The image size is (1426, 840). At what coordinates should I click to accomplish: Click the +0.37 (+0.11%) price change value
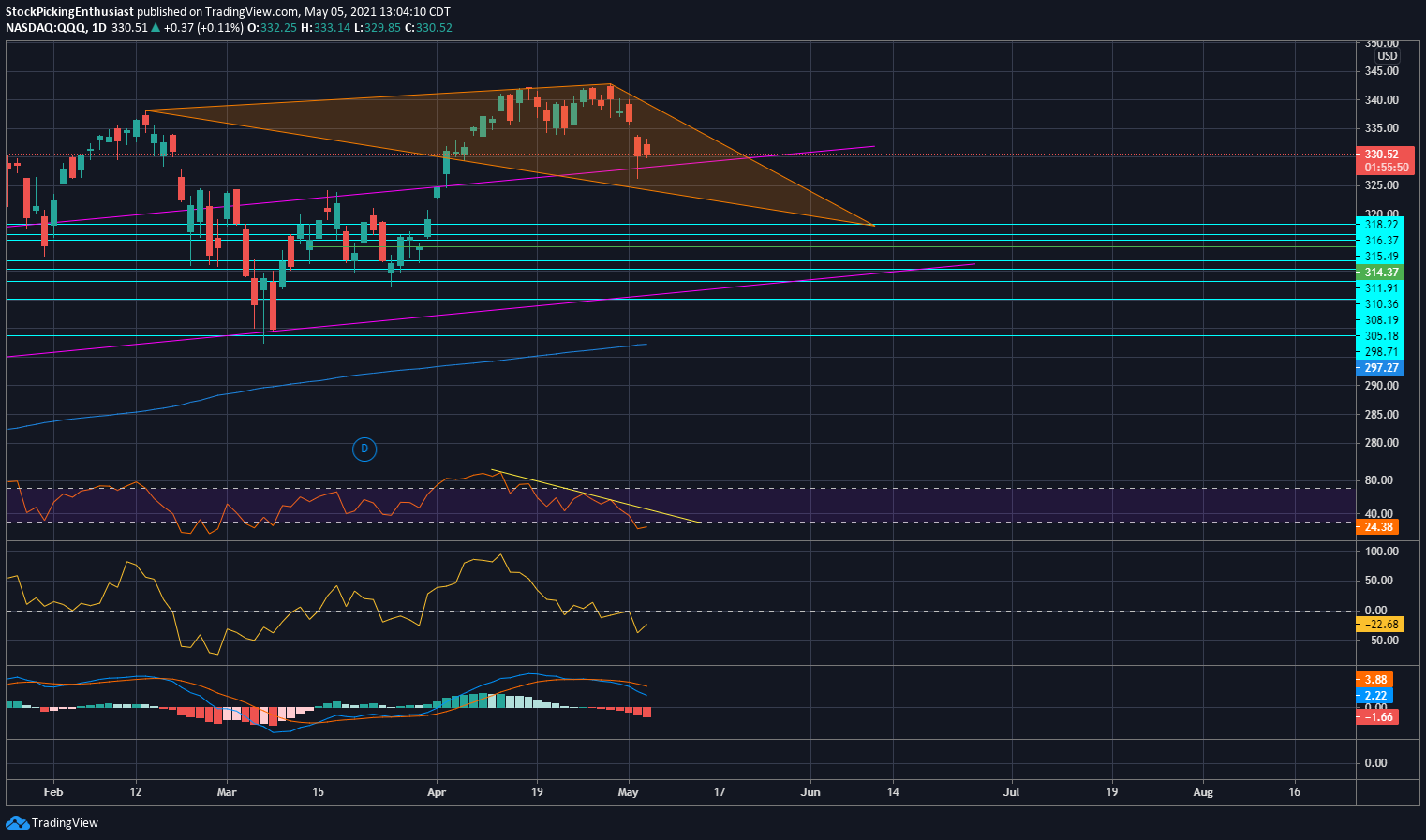(x=202, y=28)
